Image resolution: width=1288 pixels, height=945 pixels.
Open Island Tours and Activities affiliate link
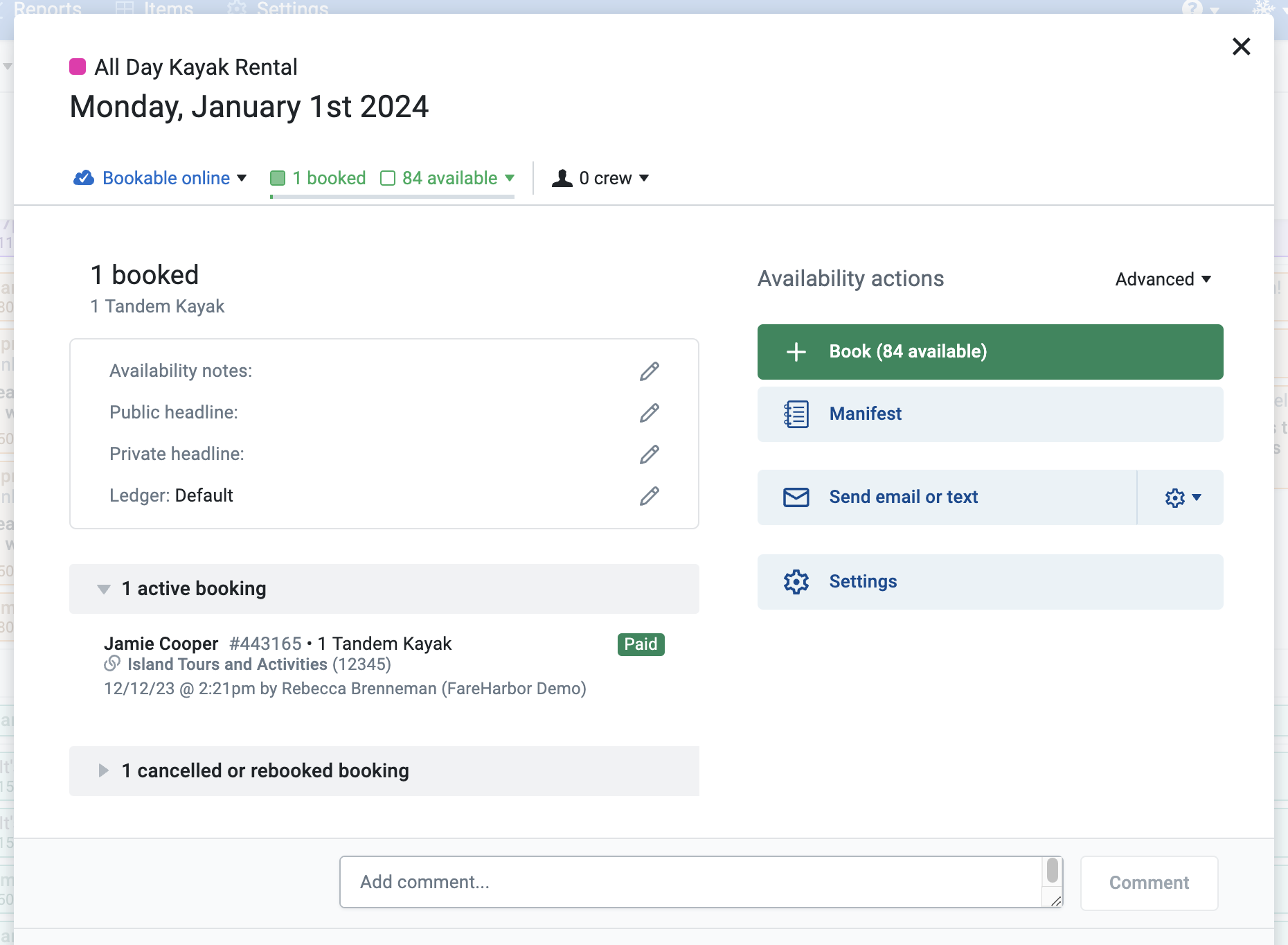click(x=227, y=664)
